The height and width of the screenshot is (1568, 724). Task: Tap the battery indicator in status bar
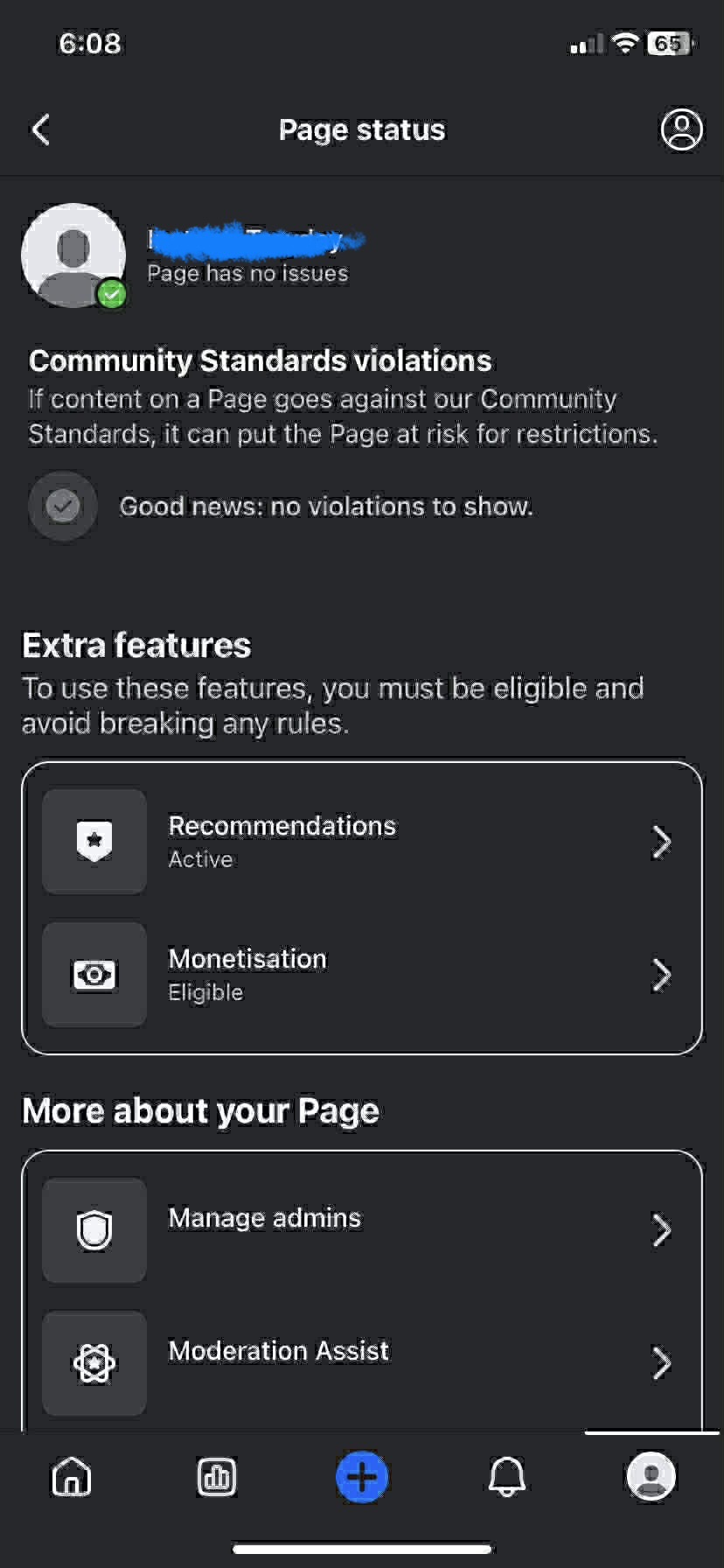(670, 44)
